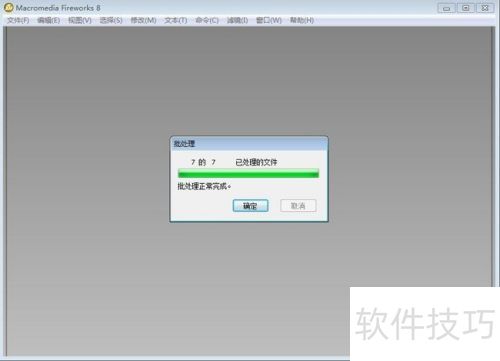Click the 批处理 dialog title bar

tap(249, 144)
